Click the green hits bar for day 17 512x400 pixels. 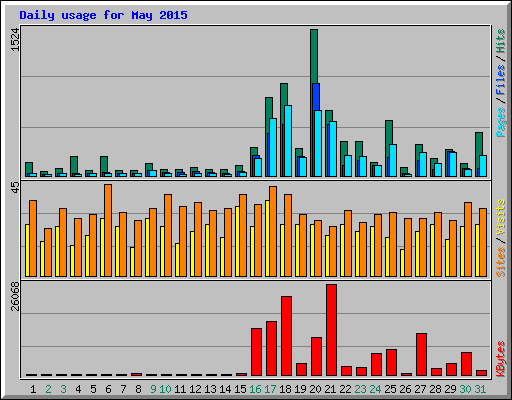point(269,115)
